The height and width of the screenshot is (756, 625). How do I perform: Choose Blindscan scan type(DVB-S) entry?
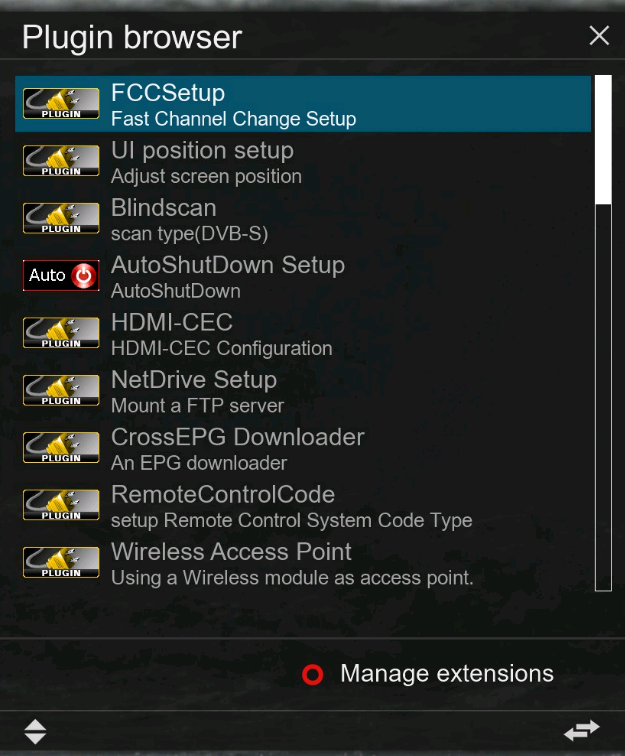[x=303, y=218]
